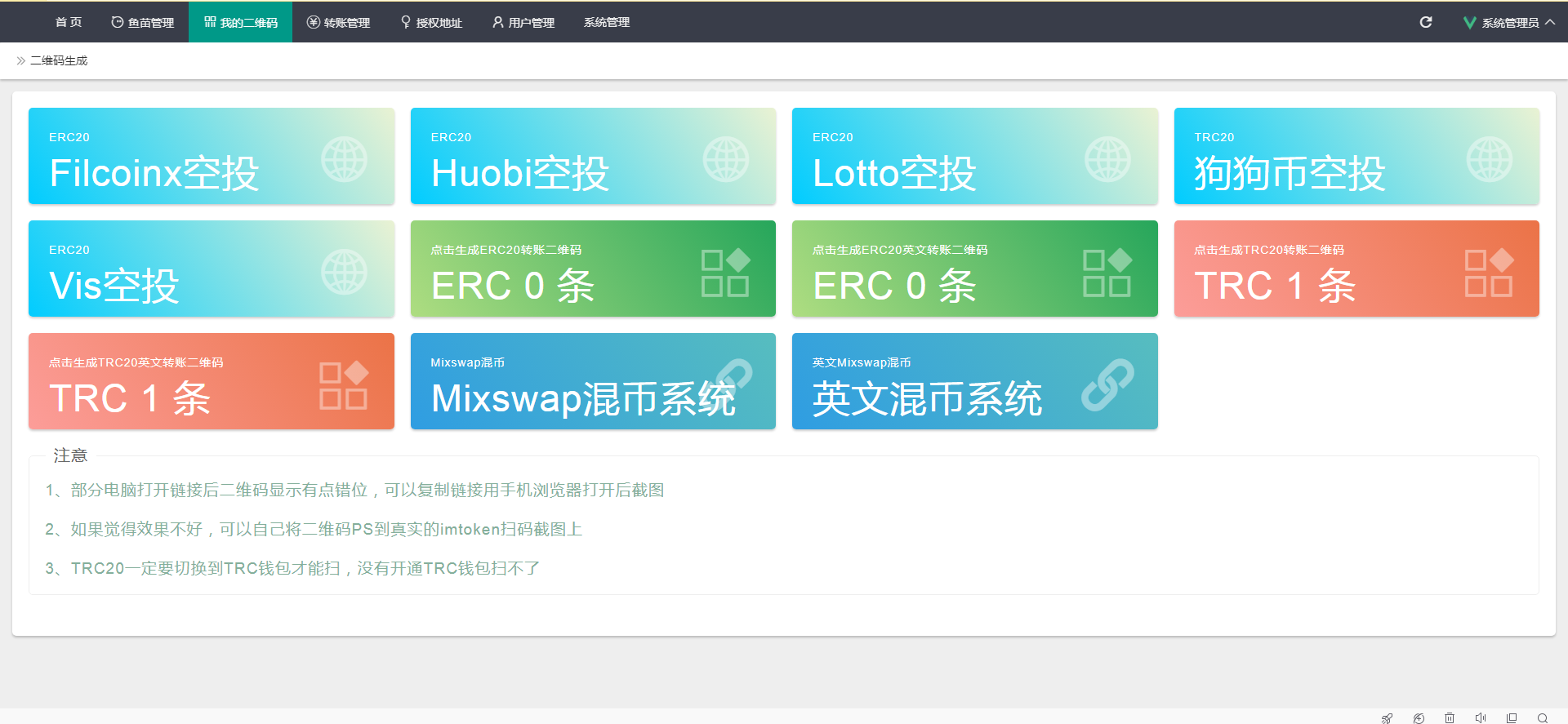Open the 系统管理 menu
Image resolution: width=1568 pixels, height=724 pixels.
606,23
